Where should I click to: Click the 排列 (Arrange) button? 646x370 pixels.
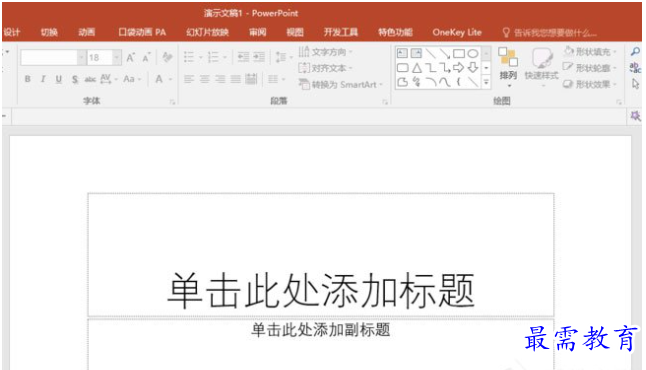tap(508, 67)
